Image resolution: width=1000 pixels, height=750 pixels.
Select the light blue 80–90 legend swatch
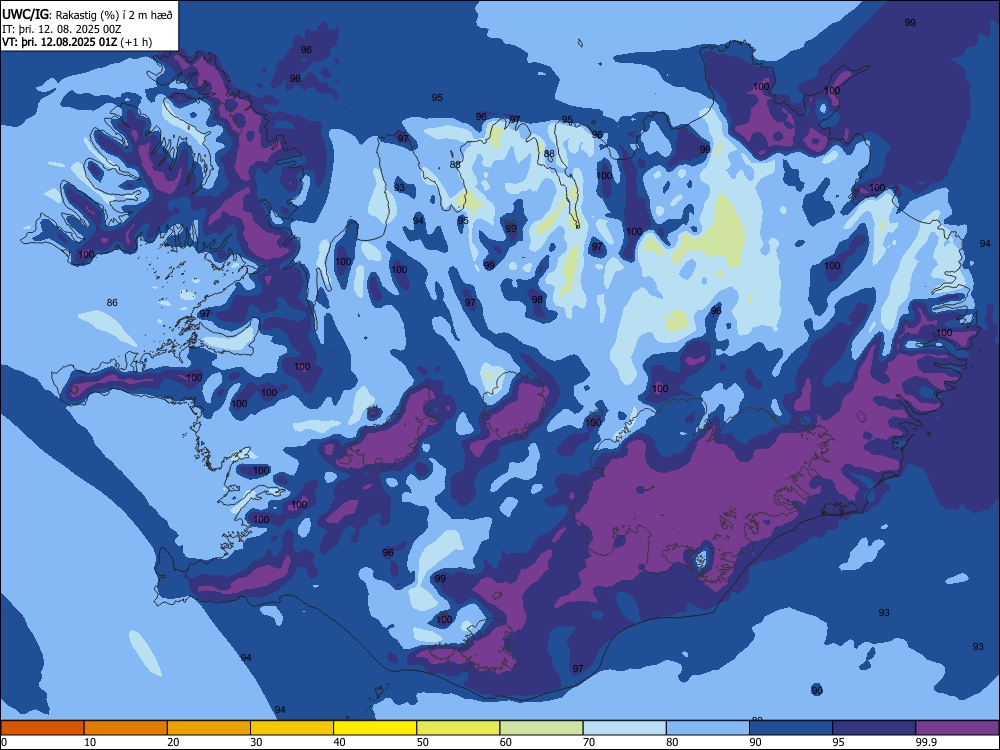point(708,728)
